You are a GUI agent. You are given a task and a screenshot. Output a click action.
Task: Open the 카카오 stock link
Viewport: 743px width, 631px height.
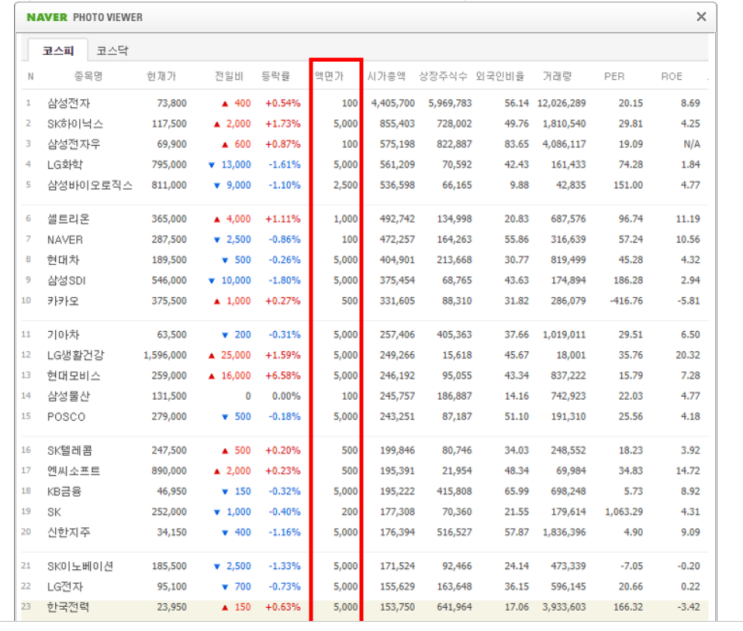coord(63,301)
